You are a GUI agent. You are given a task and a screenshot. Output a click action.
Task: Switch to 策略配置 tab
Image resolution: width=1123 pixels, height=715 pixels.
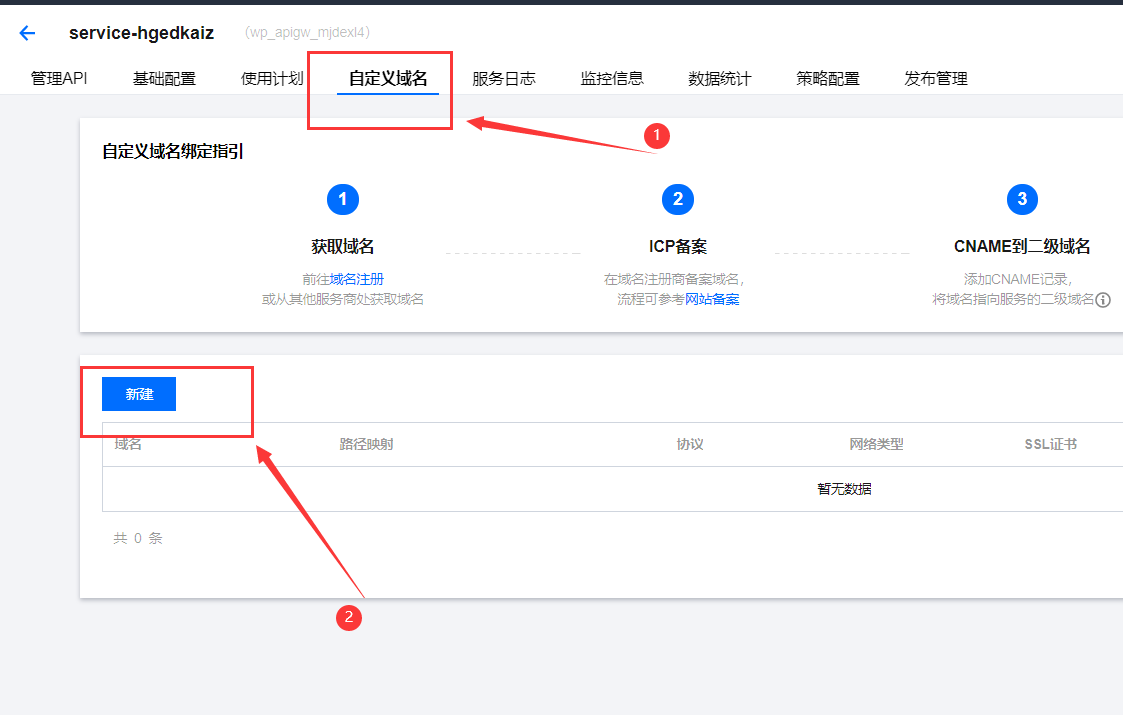pos(827,77)
